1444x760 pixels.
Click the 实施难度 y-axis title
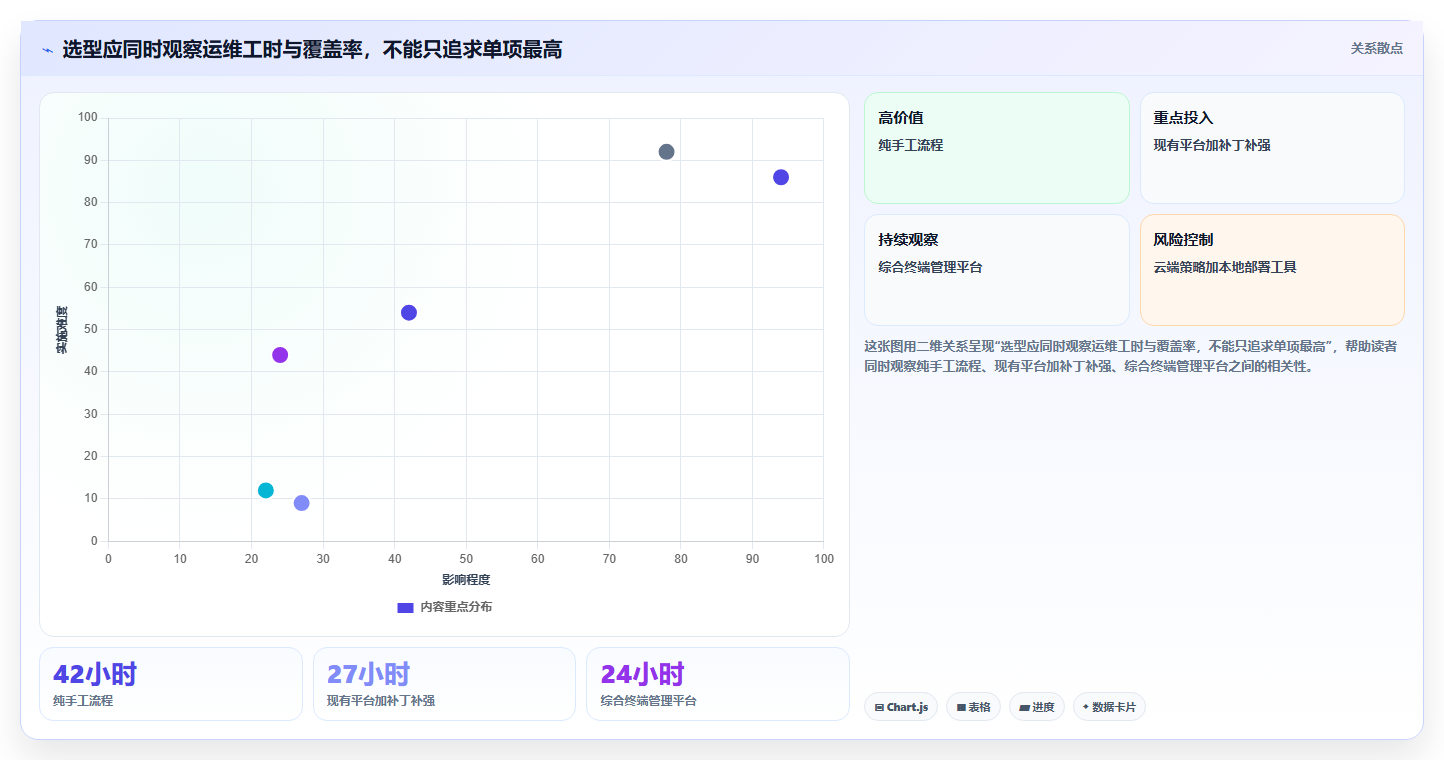(62, 330)
